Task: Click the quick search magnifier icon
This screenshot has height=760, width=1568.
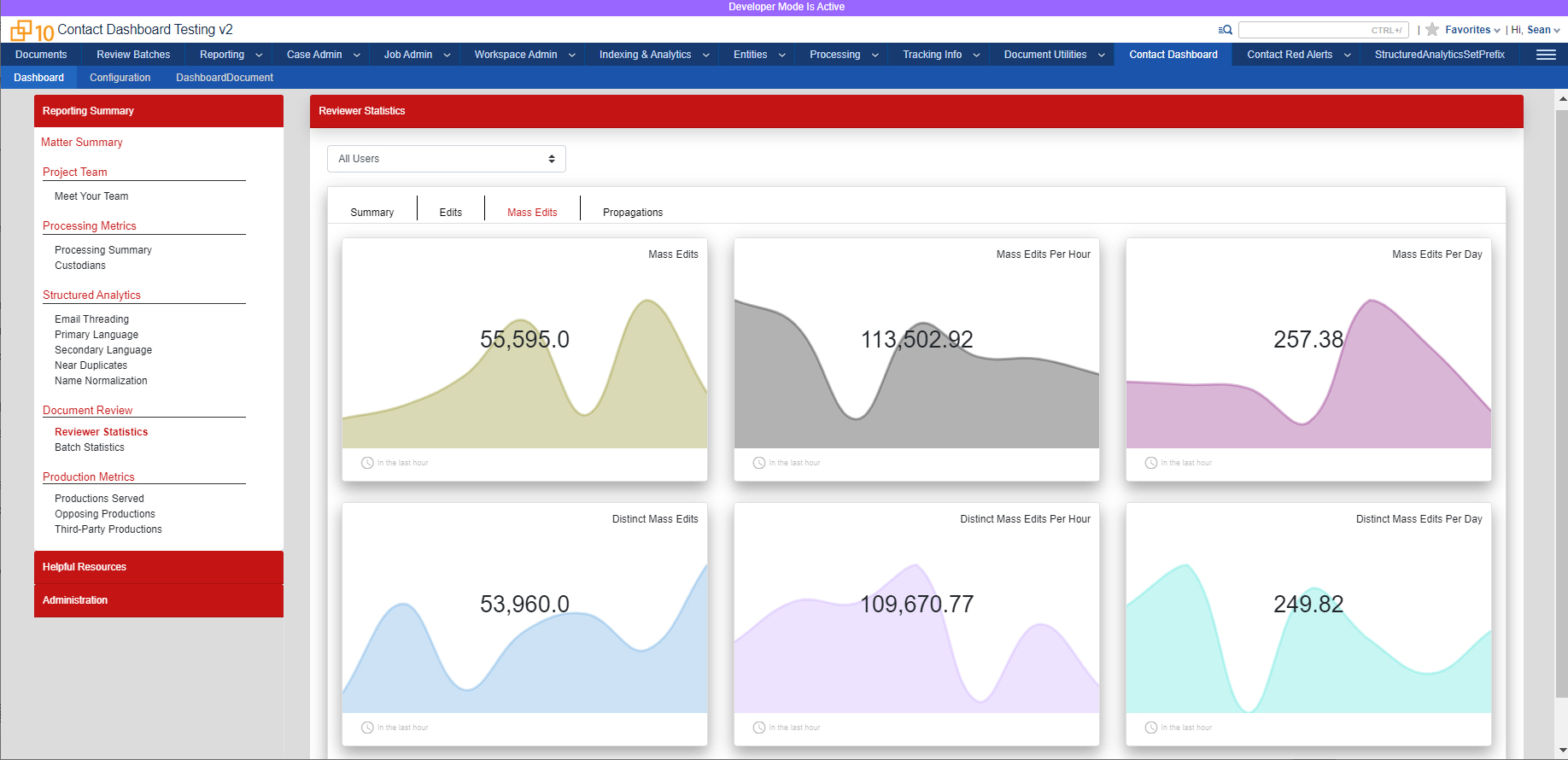Action: [x=1225, y=30]
